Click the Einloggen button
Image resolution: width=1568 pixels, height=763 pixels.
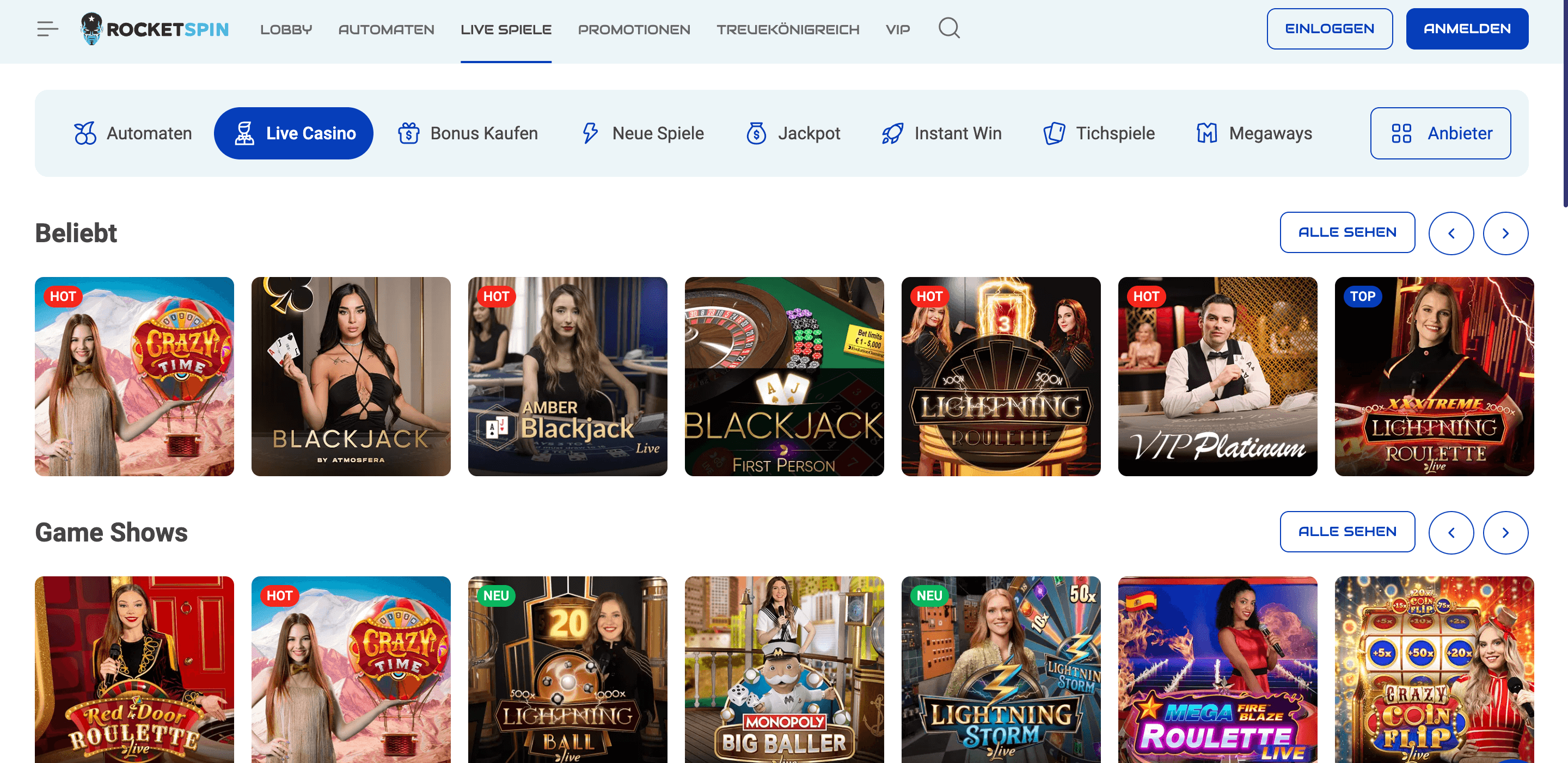pos(1329,29)
